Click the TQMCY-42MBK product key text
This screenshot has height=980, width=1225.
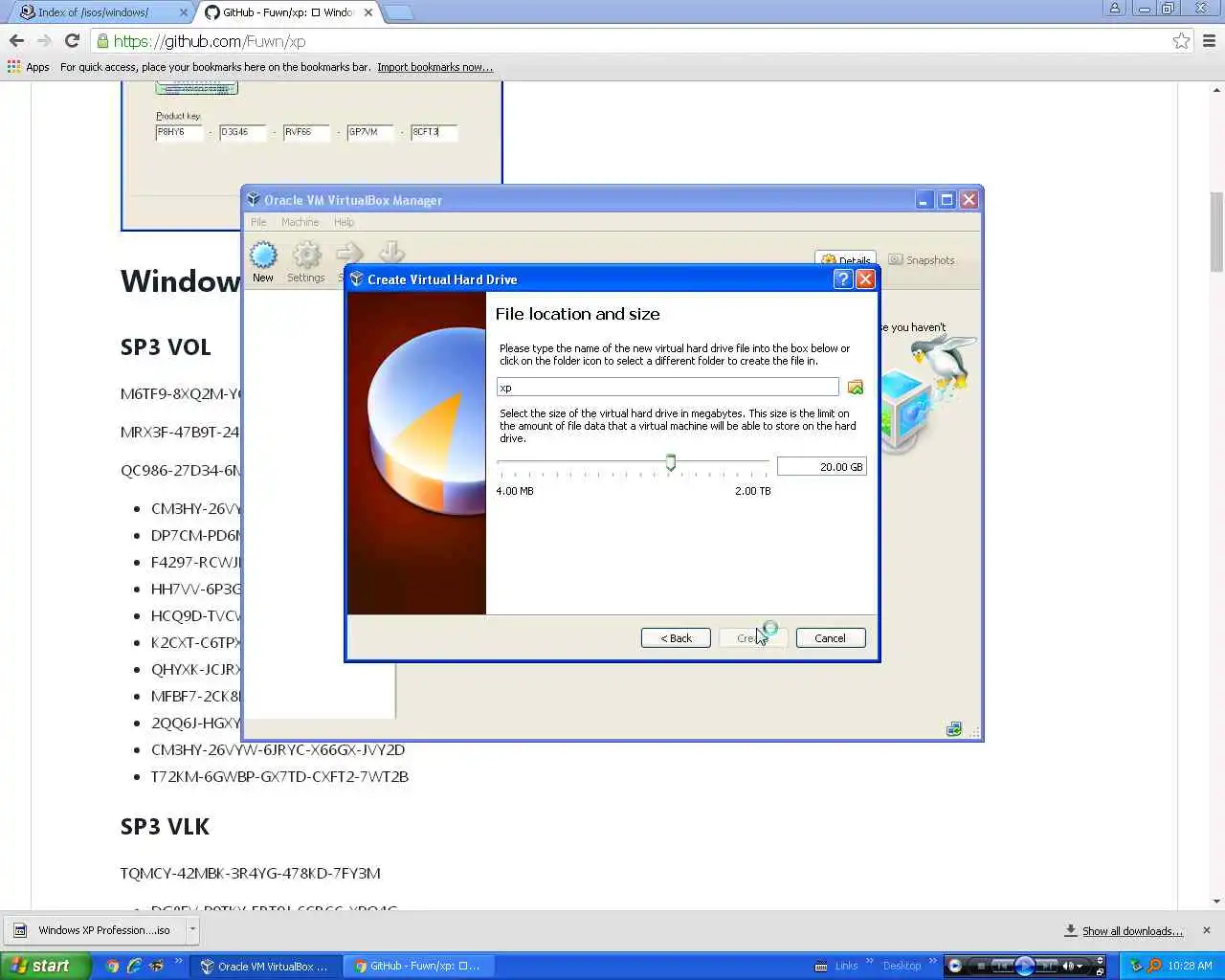coord(250,873)
